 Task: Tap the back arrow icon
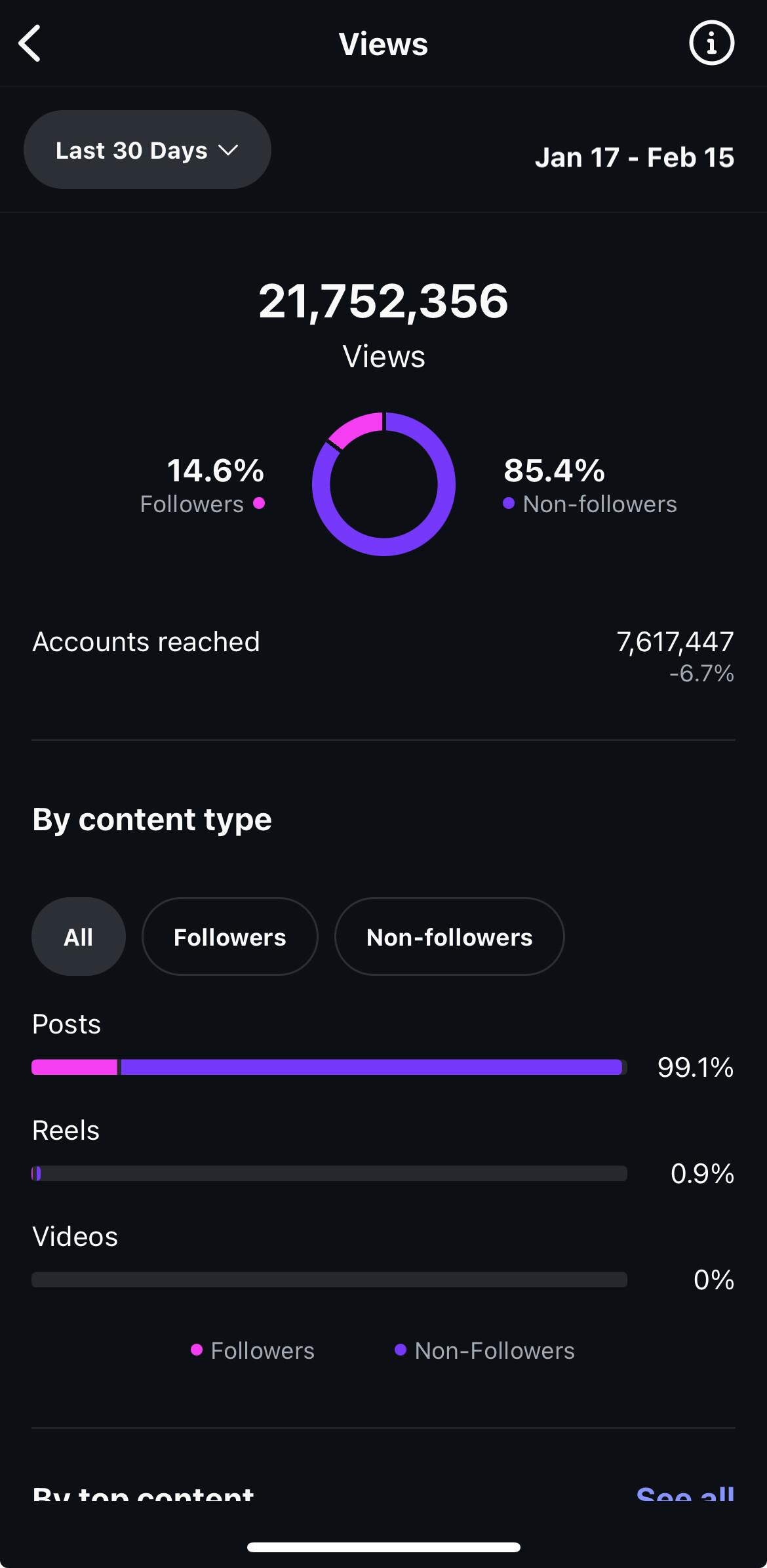pos(29,43)
